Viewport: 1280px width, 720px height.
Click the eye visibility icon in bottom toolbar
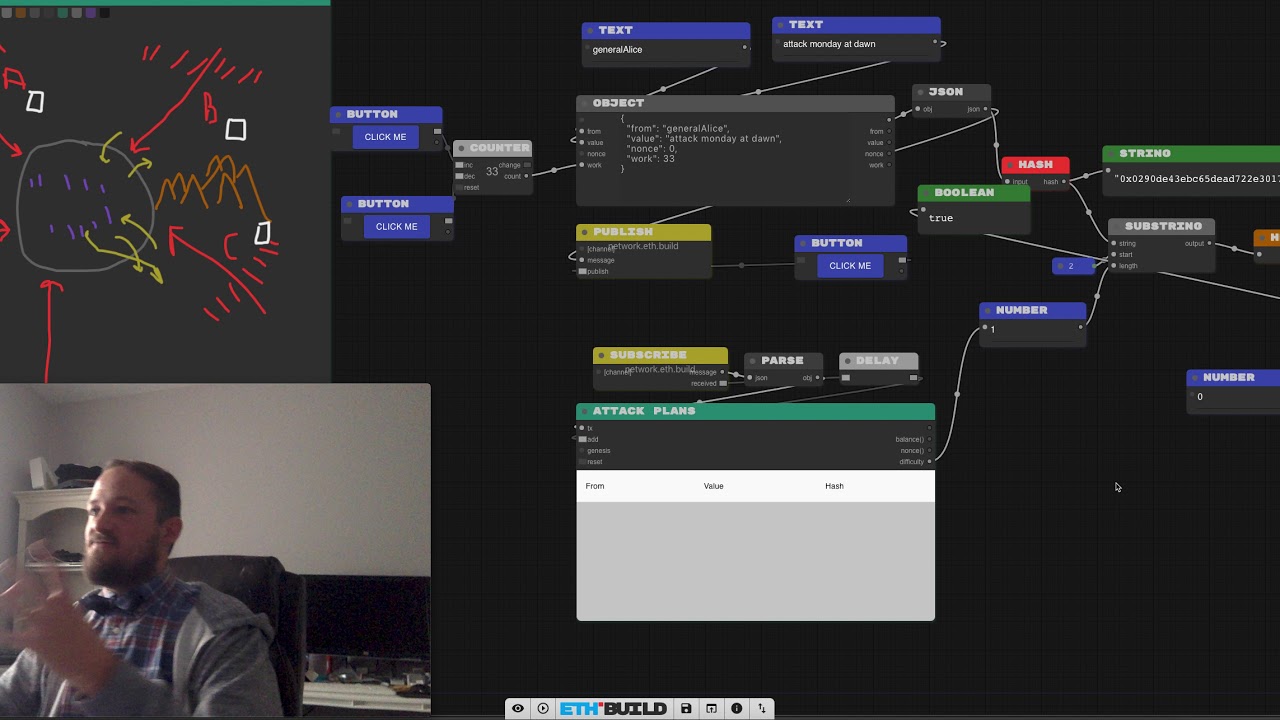[518, 708]
